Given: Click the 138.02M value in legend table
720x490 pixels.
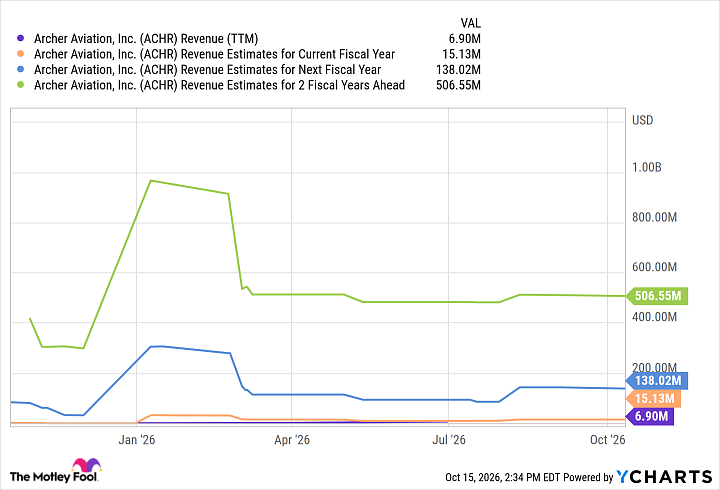Looking at the screenshot, I should (458, 70).
